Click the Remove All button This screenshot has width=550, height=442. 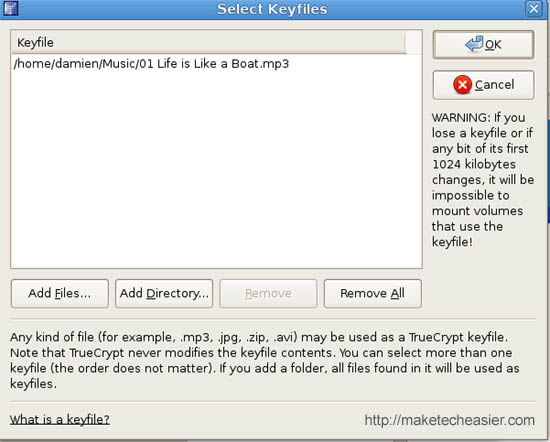coord(373,294)
